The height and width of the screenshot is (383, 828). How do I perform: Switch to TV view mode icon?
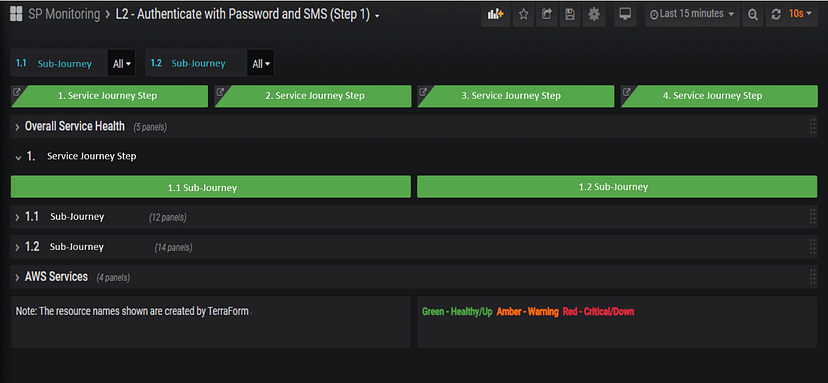[x=625, y=15]
